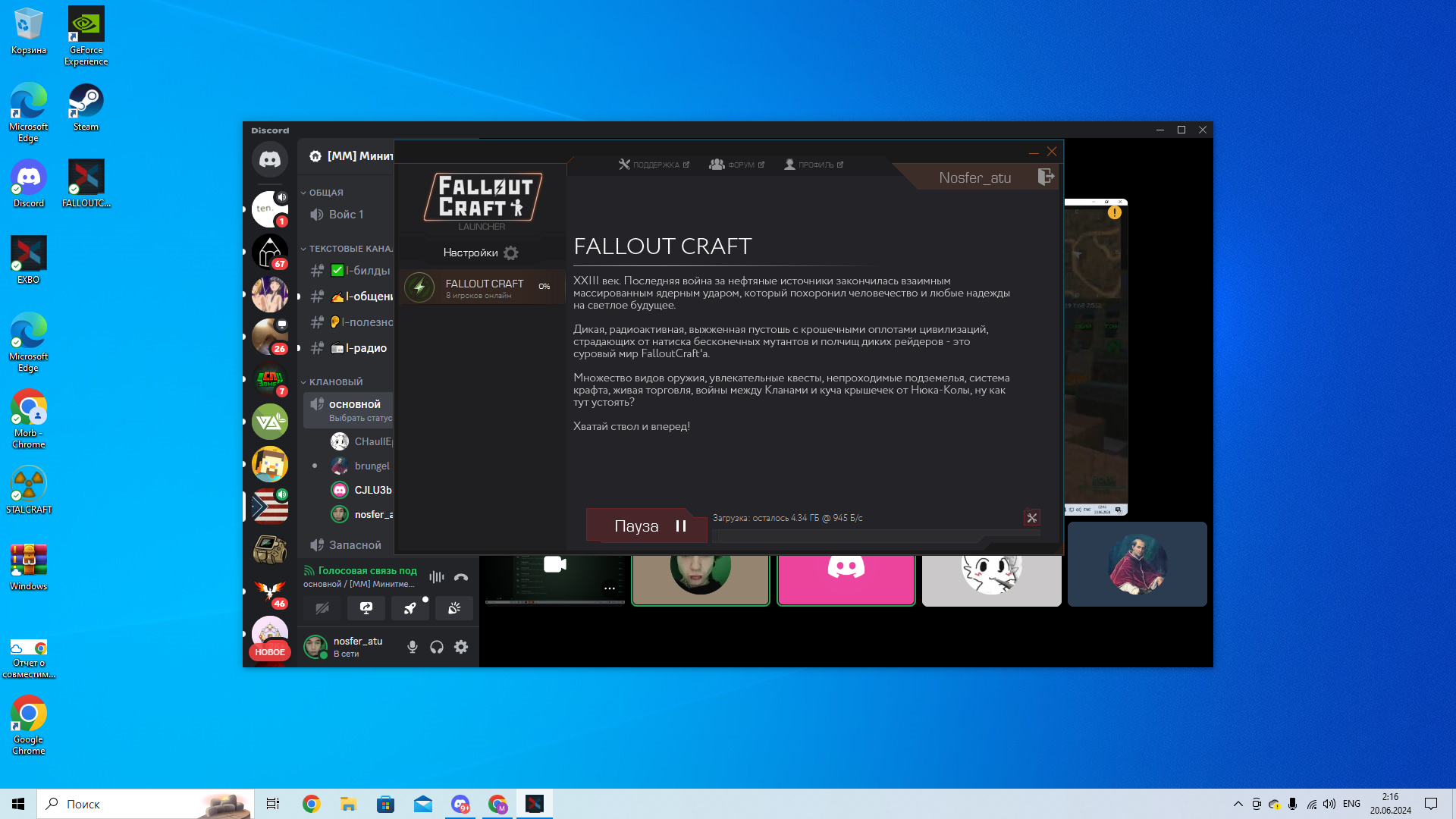
Task: Click the НОВОЕ unread indicator
Action: tap(270, 652)
